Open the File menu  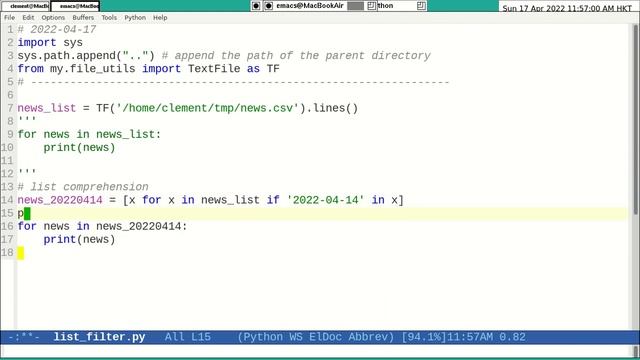(9, 18)
